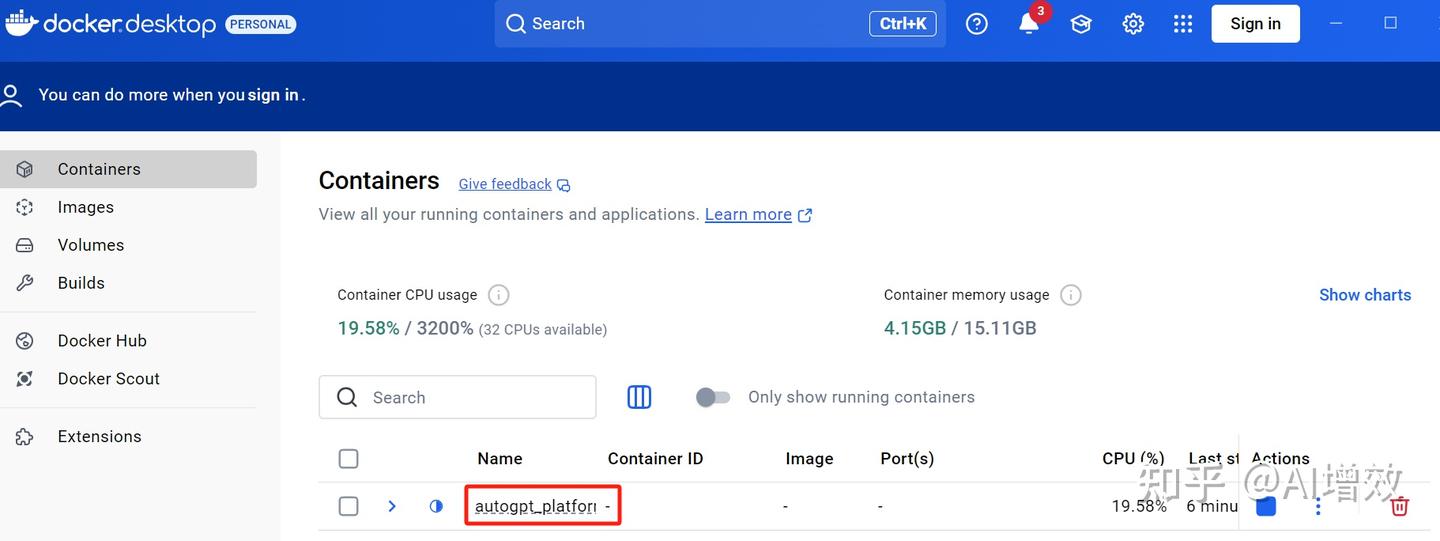The height and width of the screenshot is (541, 1440).
Task: Open Extensions in the sidebar
Action: 128,437
